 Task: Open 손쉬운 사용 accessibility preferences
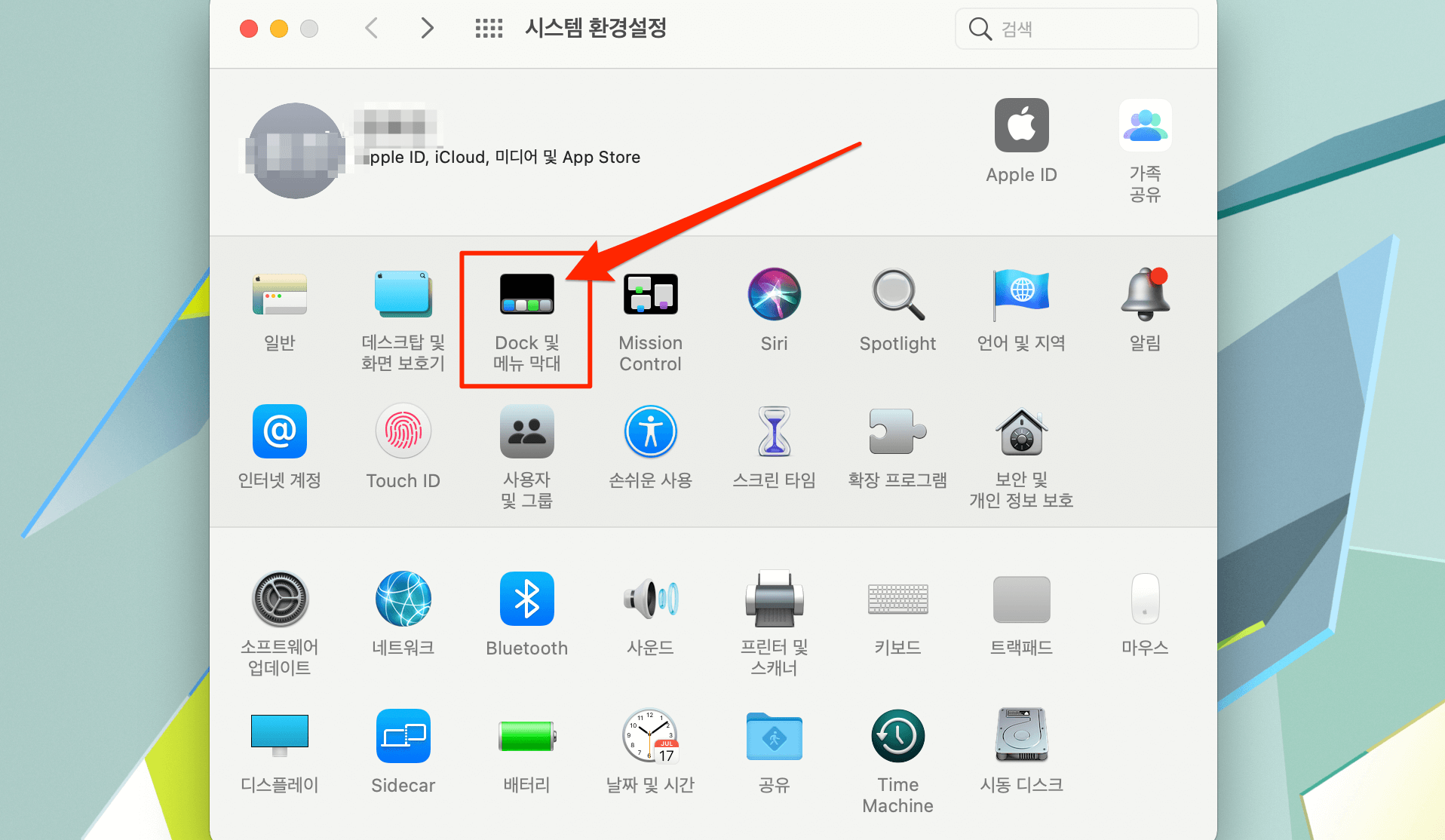pos(651,432)
